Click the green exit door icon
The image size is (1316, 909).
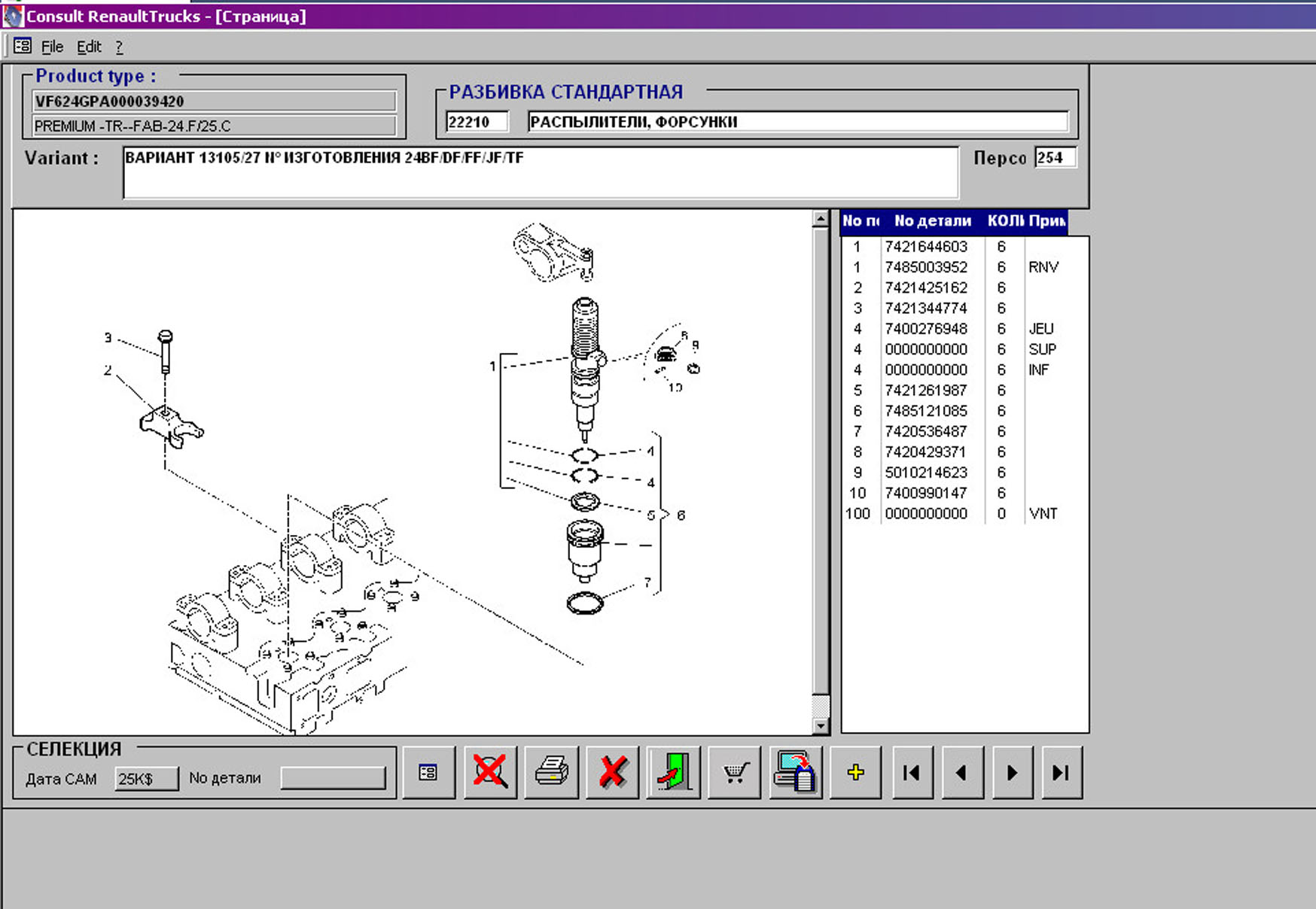pos(673,773)
